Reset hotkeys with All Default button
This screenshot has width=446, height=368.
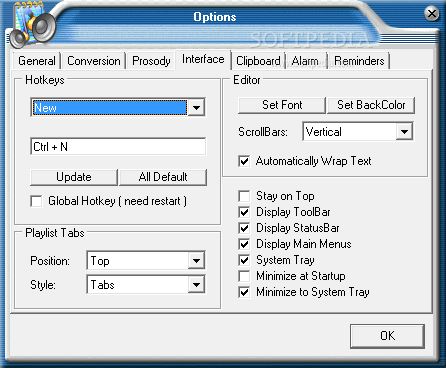pos(163,177)
